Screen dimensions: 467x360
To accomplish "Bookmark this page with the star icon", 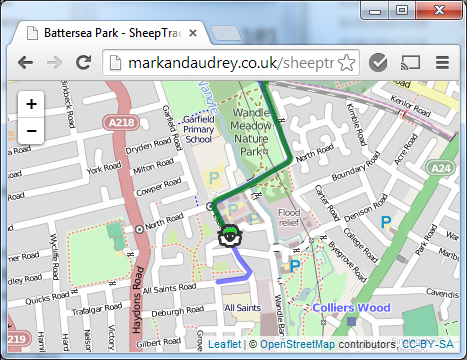I will click(346, 63).
